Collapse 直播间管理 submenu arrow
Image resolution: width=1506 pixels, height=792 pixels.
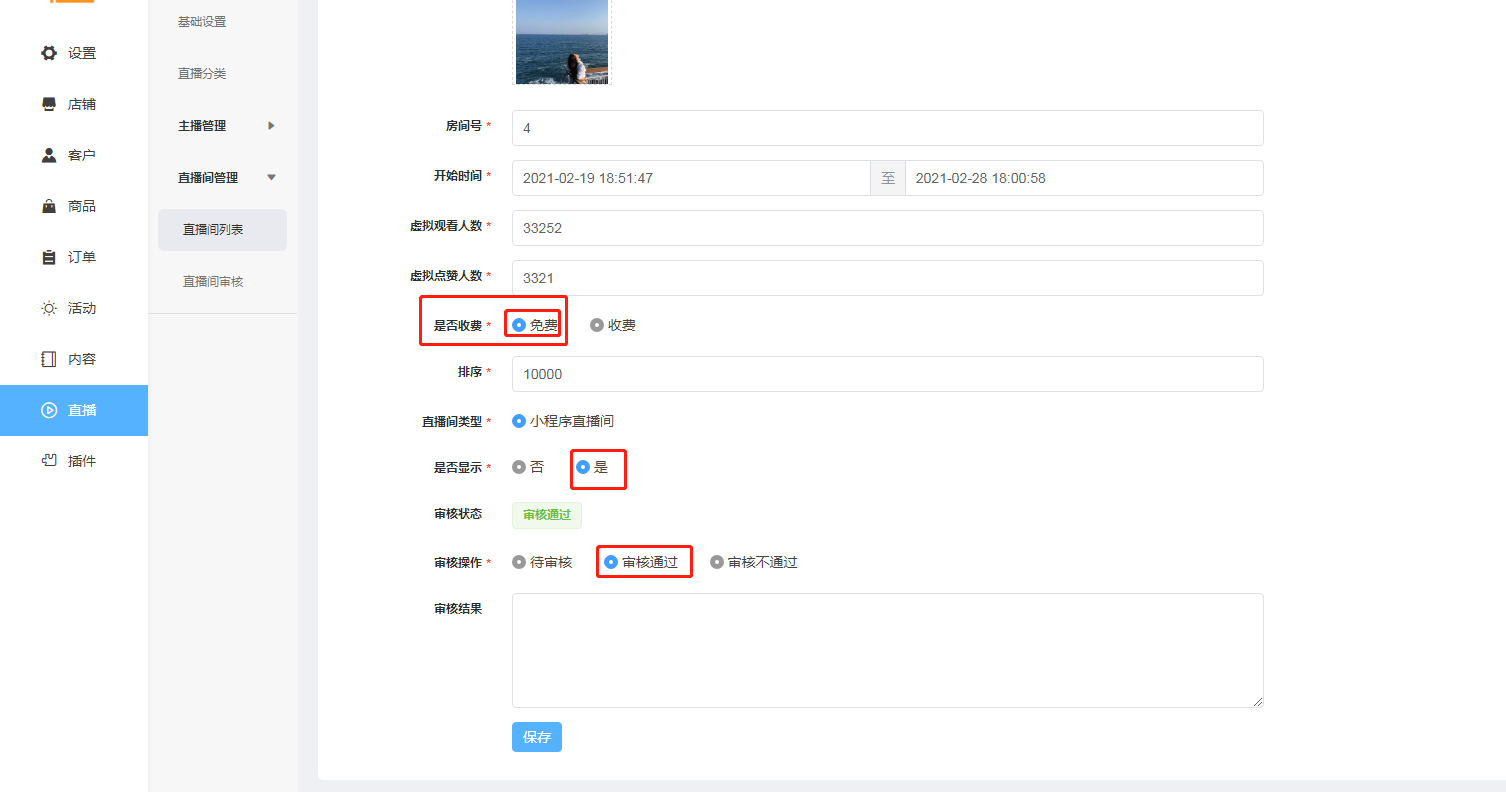click(271, 178)
